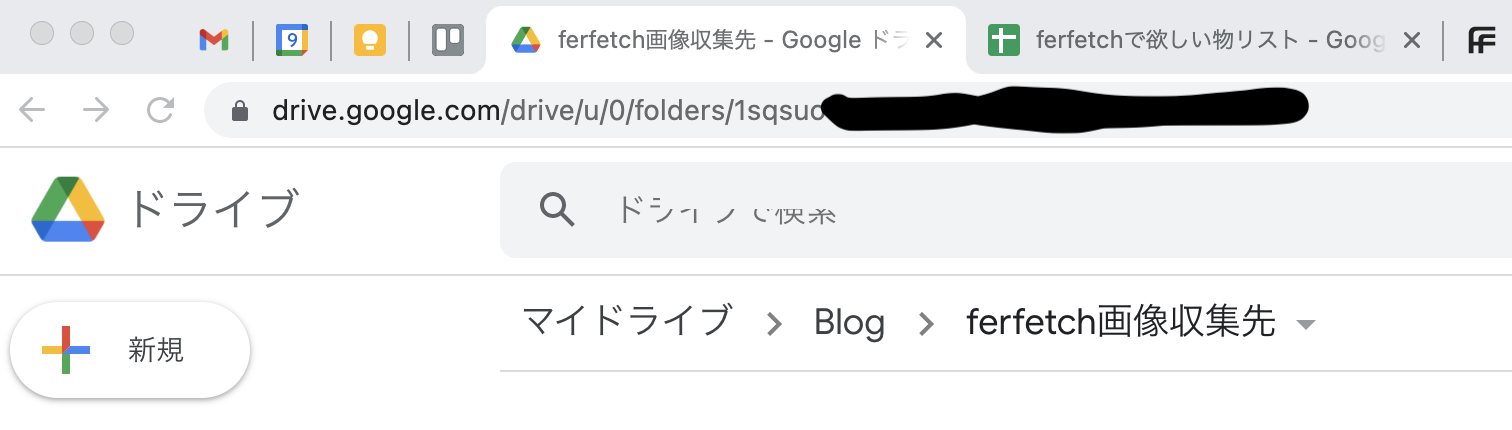Click the browser back arrow
Screen dimensions: 1512x430
(x=33, y=110)
